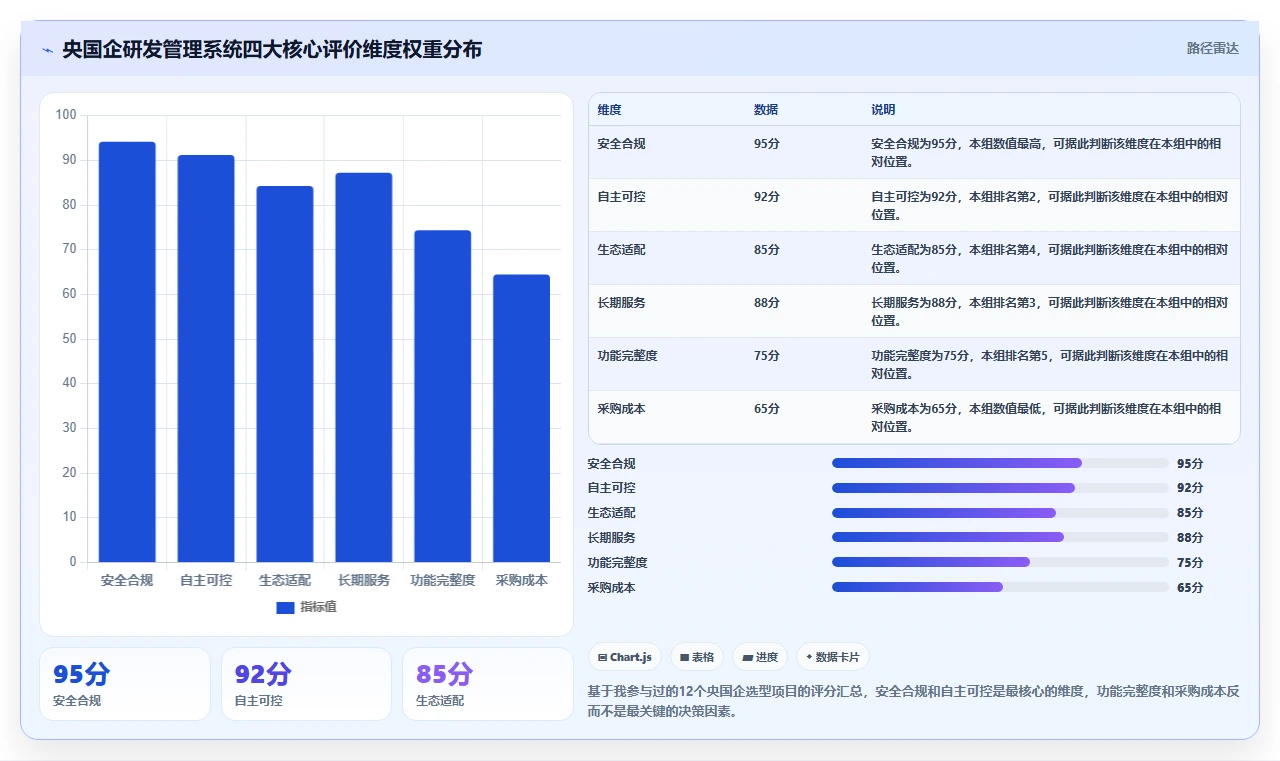Click description saying 本组数值最低
The width and height of the screenshot is (1280, 761).
pyautogui.click(x=1047, y=418)
